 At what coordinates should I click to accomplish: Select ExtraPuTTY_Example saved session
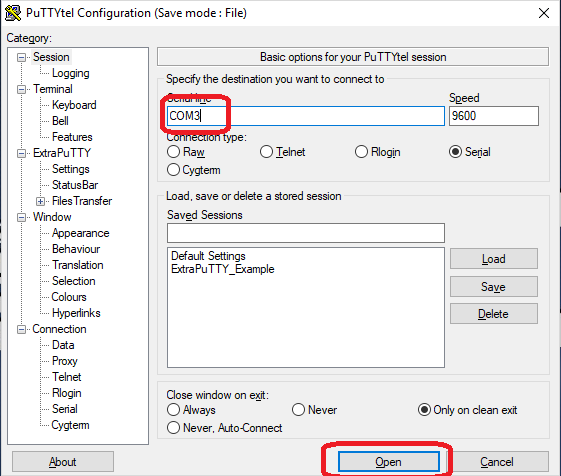coord(223,269)
